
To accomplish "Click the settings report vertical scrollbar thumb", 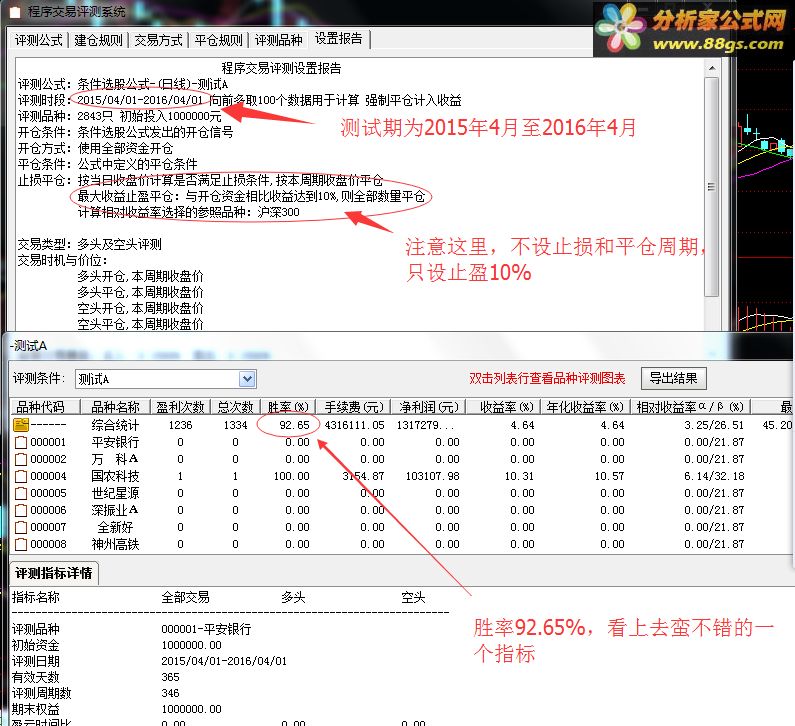I will tap(712, 187).
